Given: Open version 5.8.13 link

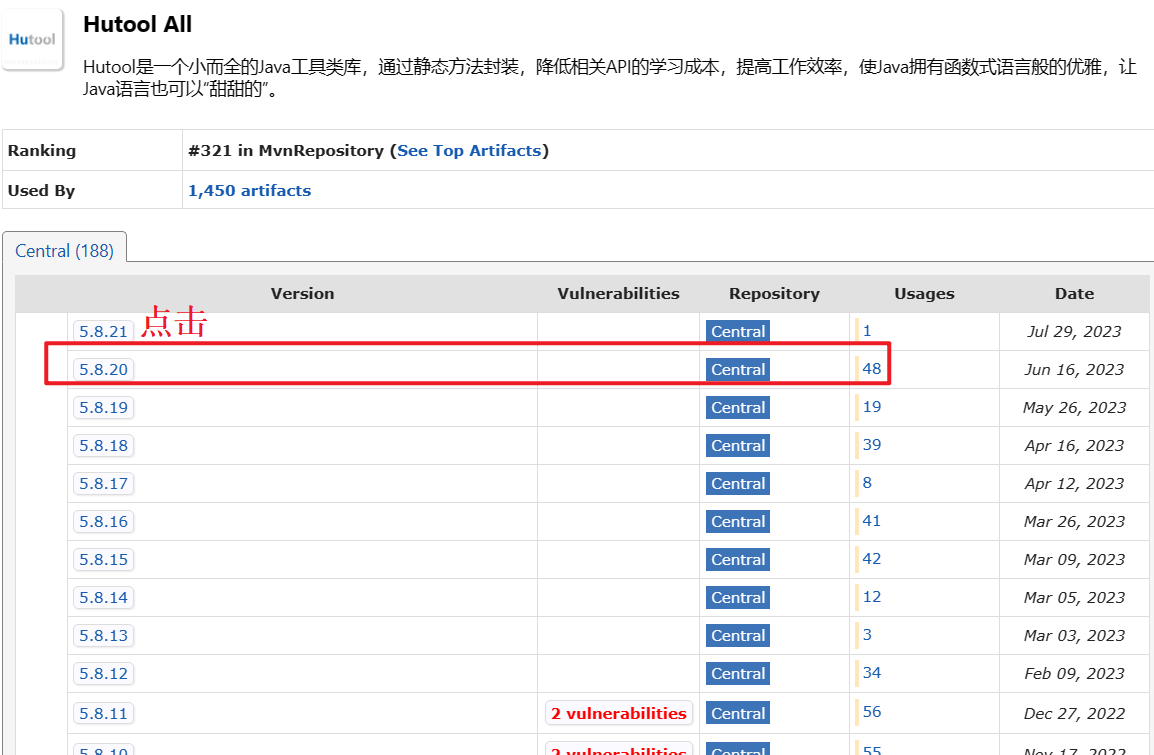Looking at the screenshot, I should click(104, 636).
